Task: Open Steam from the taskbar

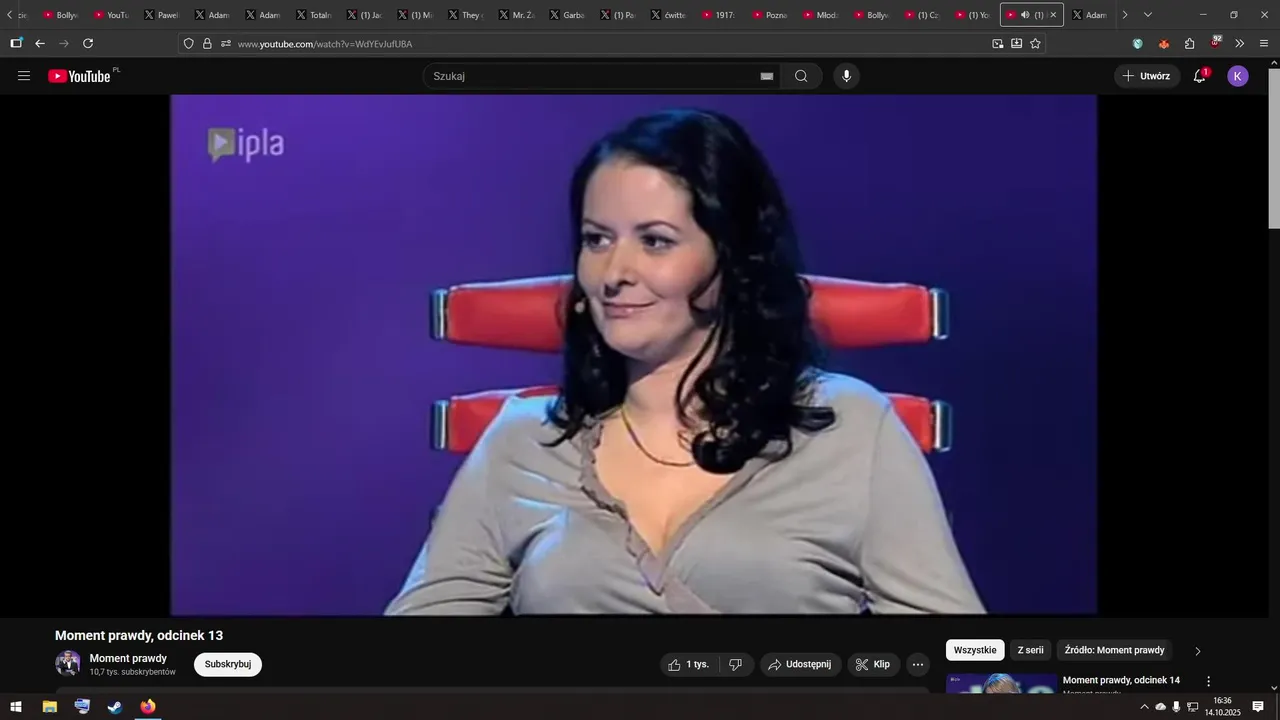Action: (x=115, y=707)
